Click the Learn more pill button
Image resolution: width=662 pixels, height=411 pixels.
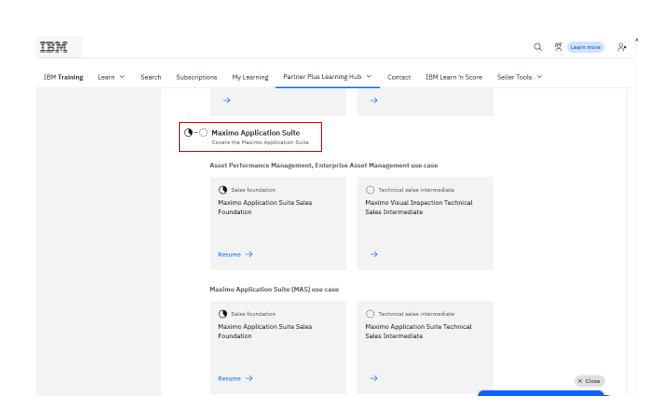pyautogui.click(x=586, y=47)
